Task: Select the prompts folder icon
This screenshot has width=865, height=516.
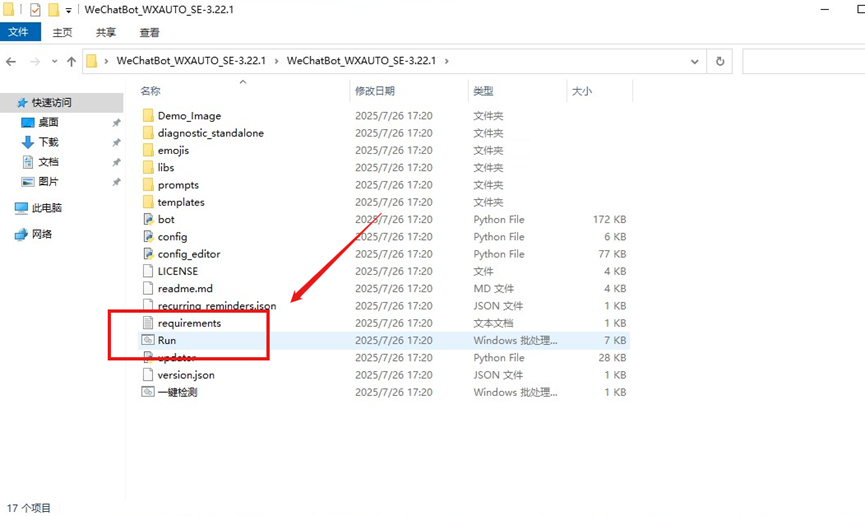Action: pos(148,184)
